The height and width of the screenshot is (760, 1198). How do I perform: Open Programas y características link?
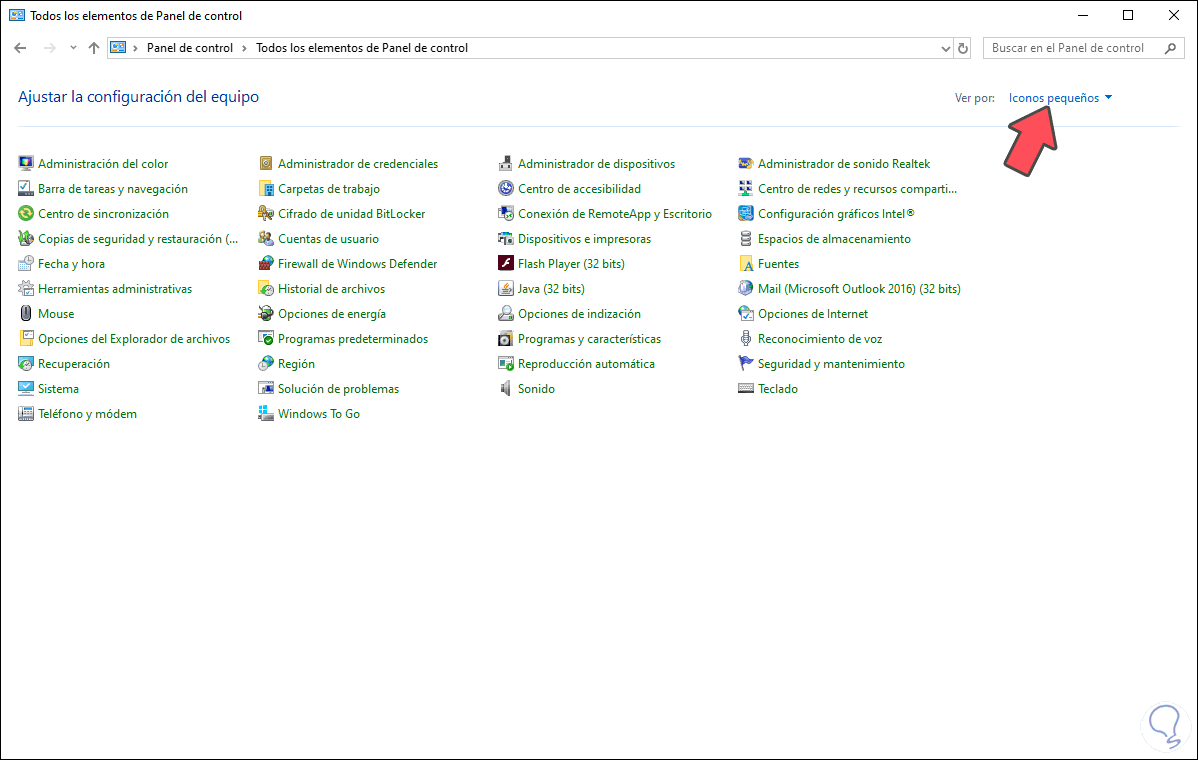590,338
